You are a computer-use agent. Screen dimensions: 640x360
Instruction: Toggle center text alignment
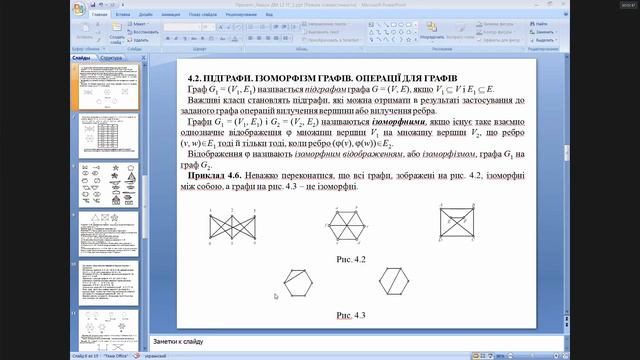tap(259, 38)
